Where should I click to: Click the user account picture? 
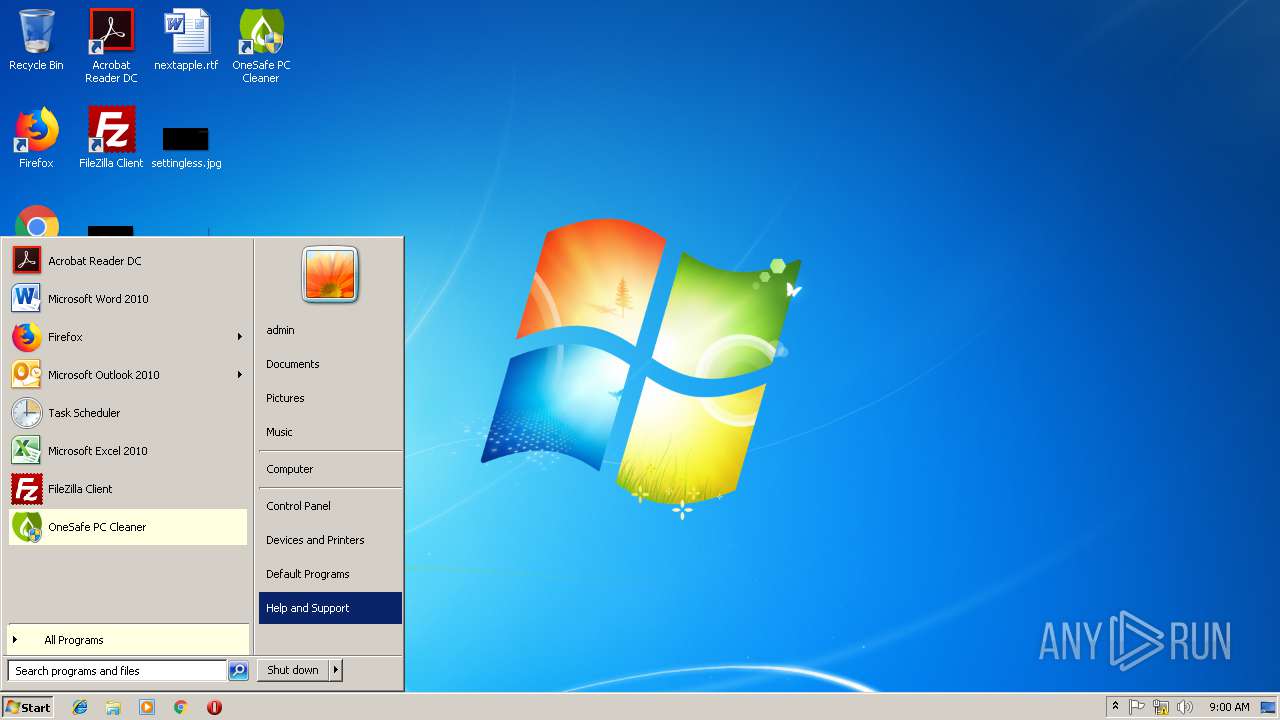click(x=330, y=274)
